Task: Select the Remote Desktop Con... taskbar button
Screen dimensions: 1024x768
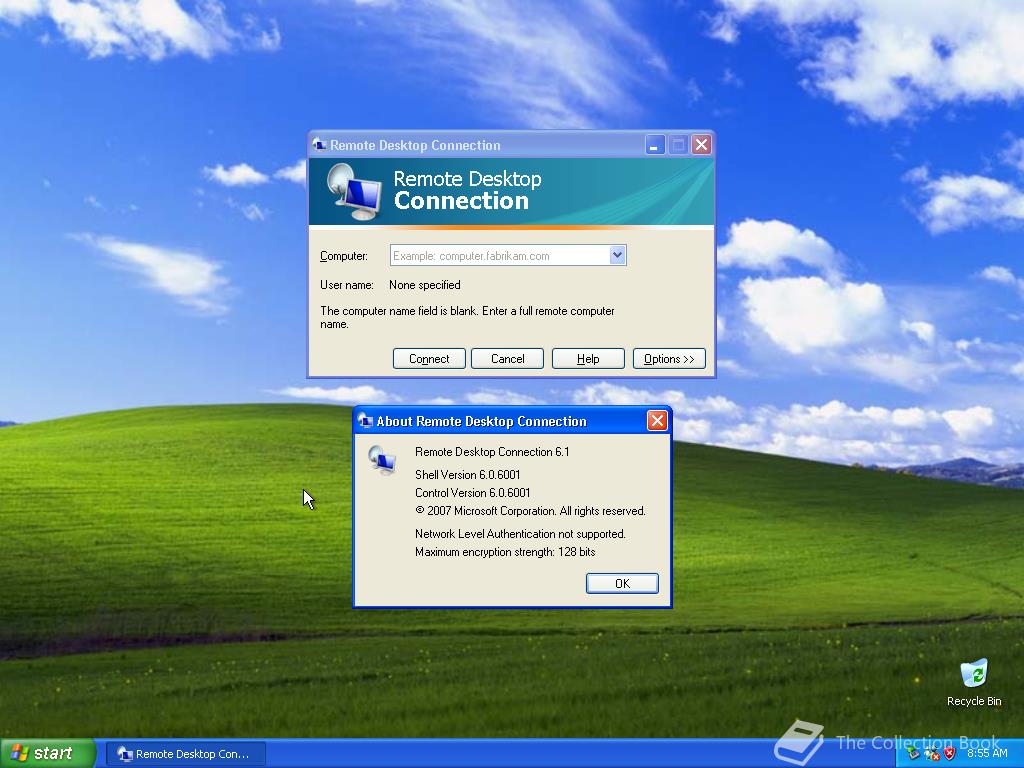Action: [x=186, y=754]
